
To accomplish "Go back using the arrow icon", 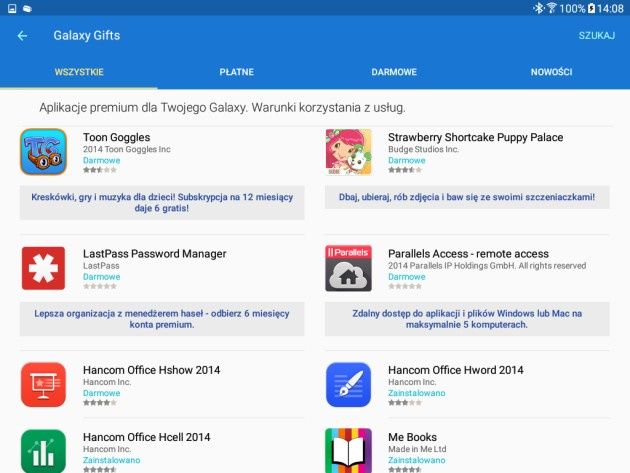I will [22, 36].
